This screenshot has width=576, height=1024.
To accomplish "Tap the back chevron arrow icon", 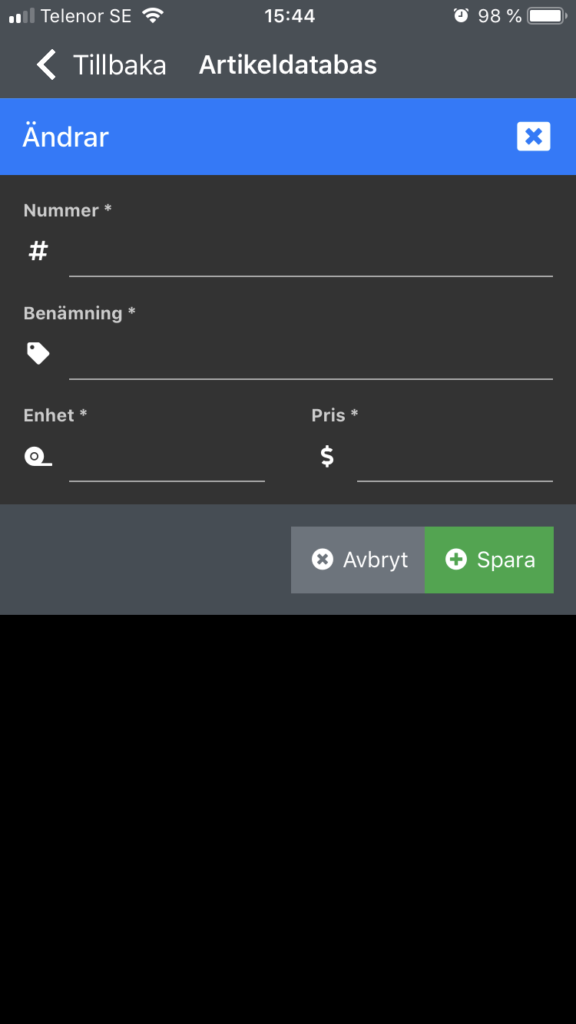I will [46, 65].
